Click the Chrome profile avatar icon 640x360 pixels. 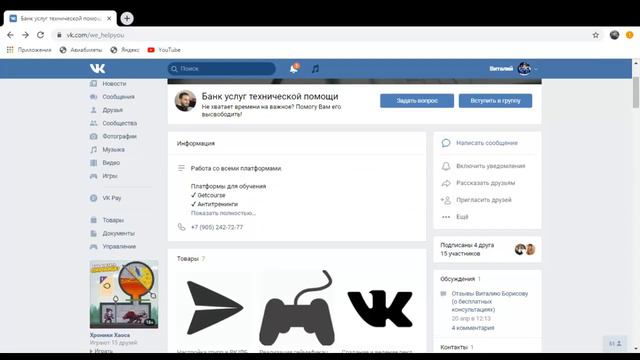(x=614, y=35)
